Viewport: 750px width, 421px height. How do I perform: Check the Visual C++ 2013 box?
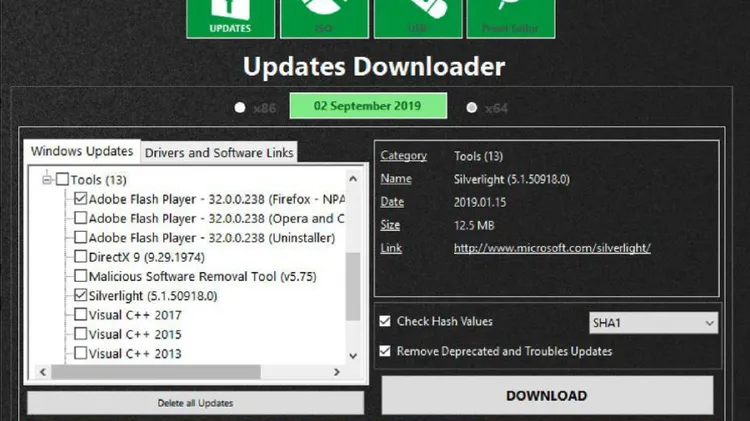click(x=80, y=353)
